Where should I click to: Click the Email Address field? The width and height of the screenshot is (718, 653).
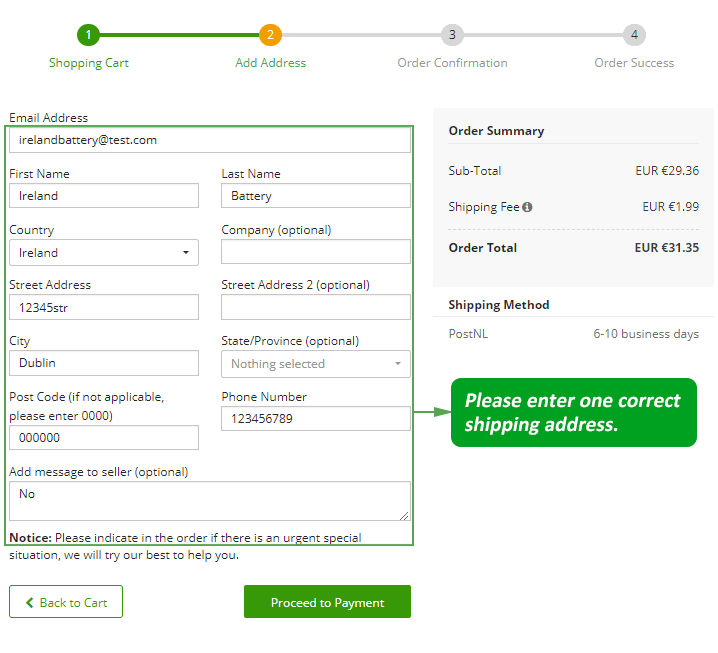(209, 140)
